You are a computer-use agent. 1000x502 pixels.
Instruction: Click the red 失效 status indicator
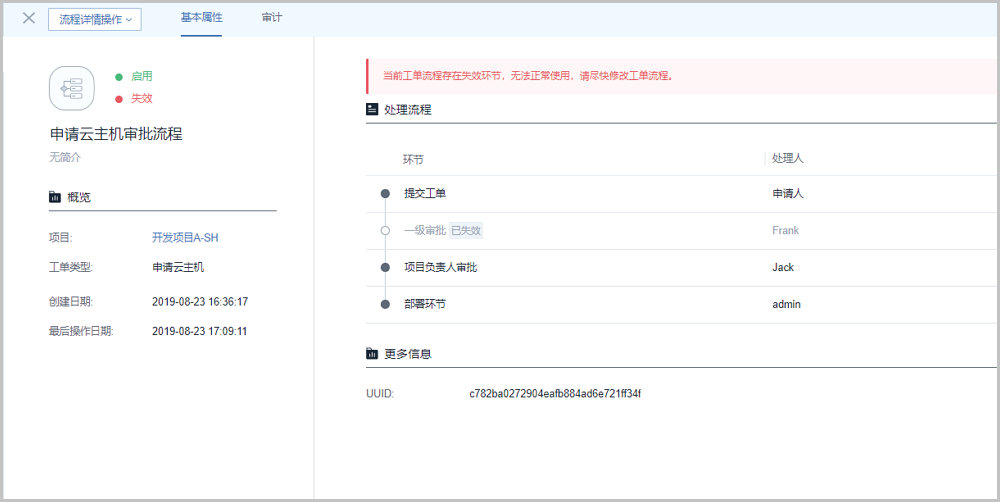[x=135, y=98]
